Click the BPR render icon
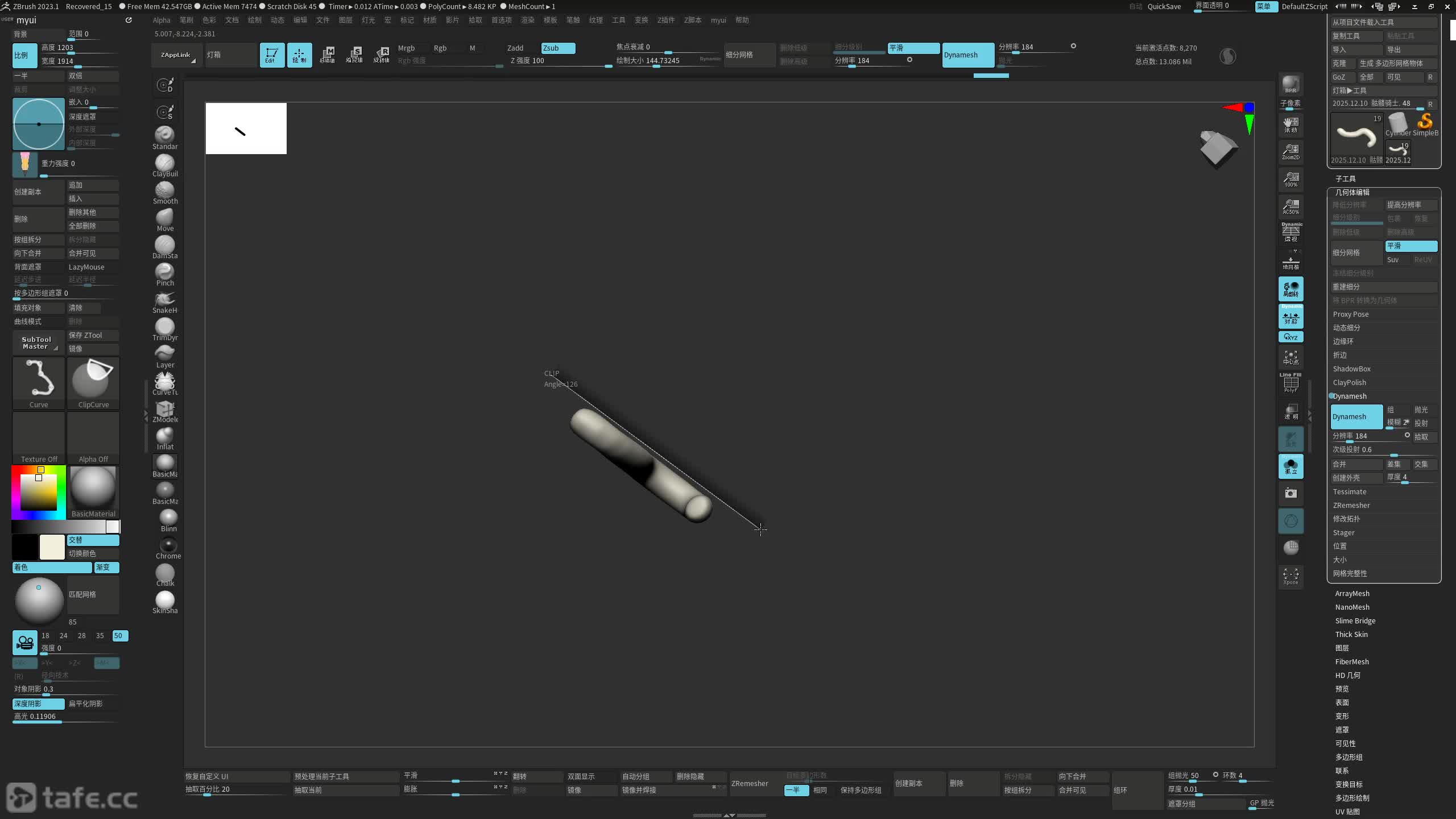Screen dimensions: 1456x819 coord(1290,84)
